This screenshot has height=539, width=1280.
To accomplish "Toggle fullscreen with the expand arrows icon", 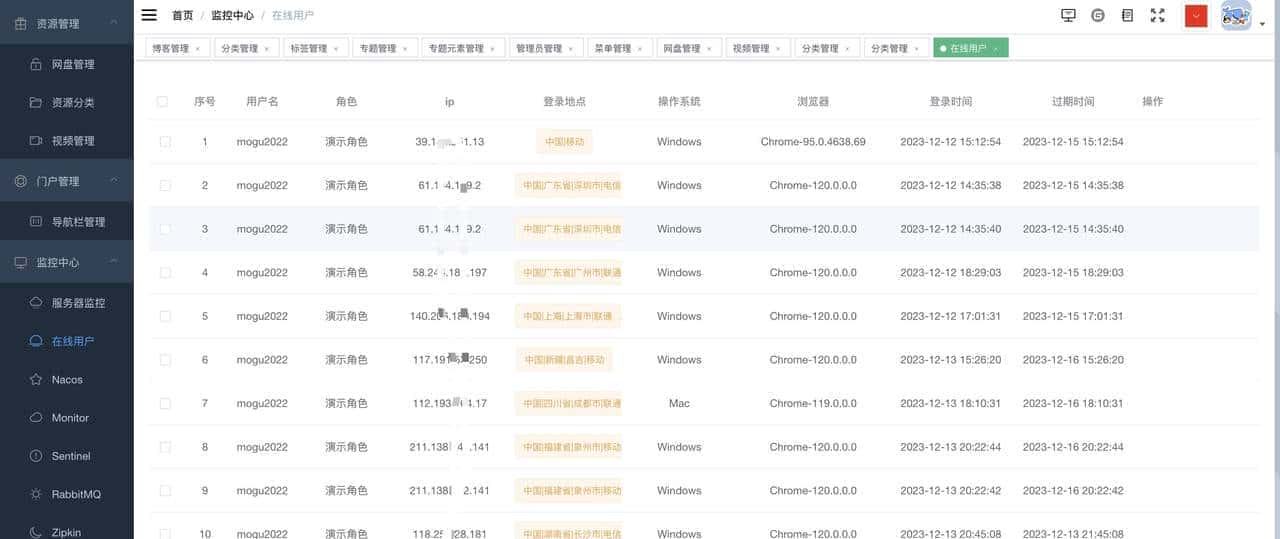I will [1158, 15].
